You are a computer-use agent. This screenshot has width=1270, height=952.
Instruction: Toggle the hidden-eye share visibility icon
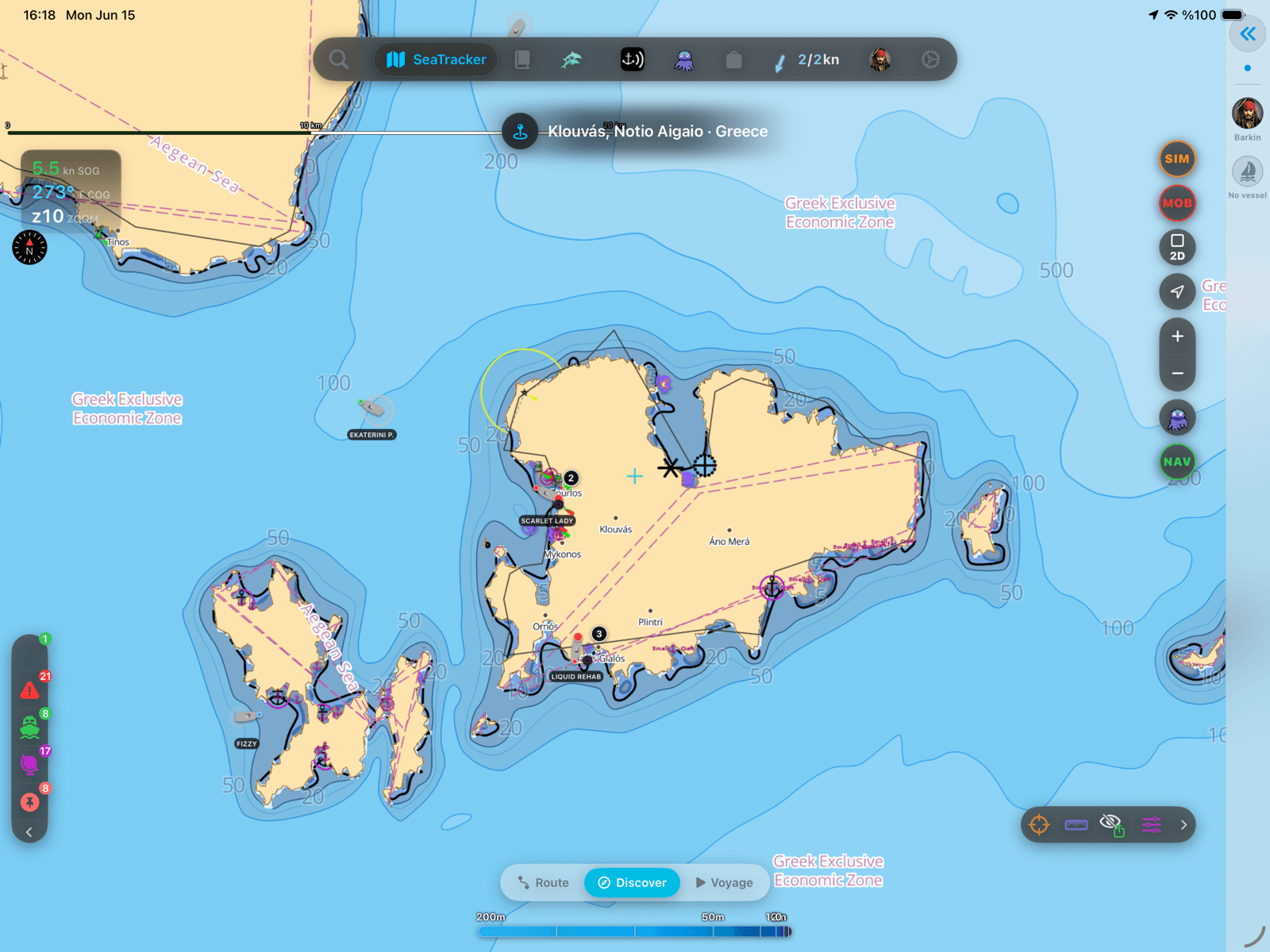[1113, 825]
